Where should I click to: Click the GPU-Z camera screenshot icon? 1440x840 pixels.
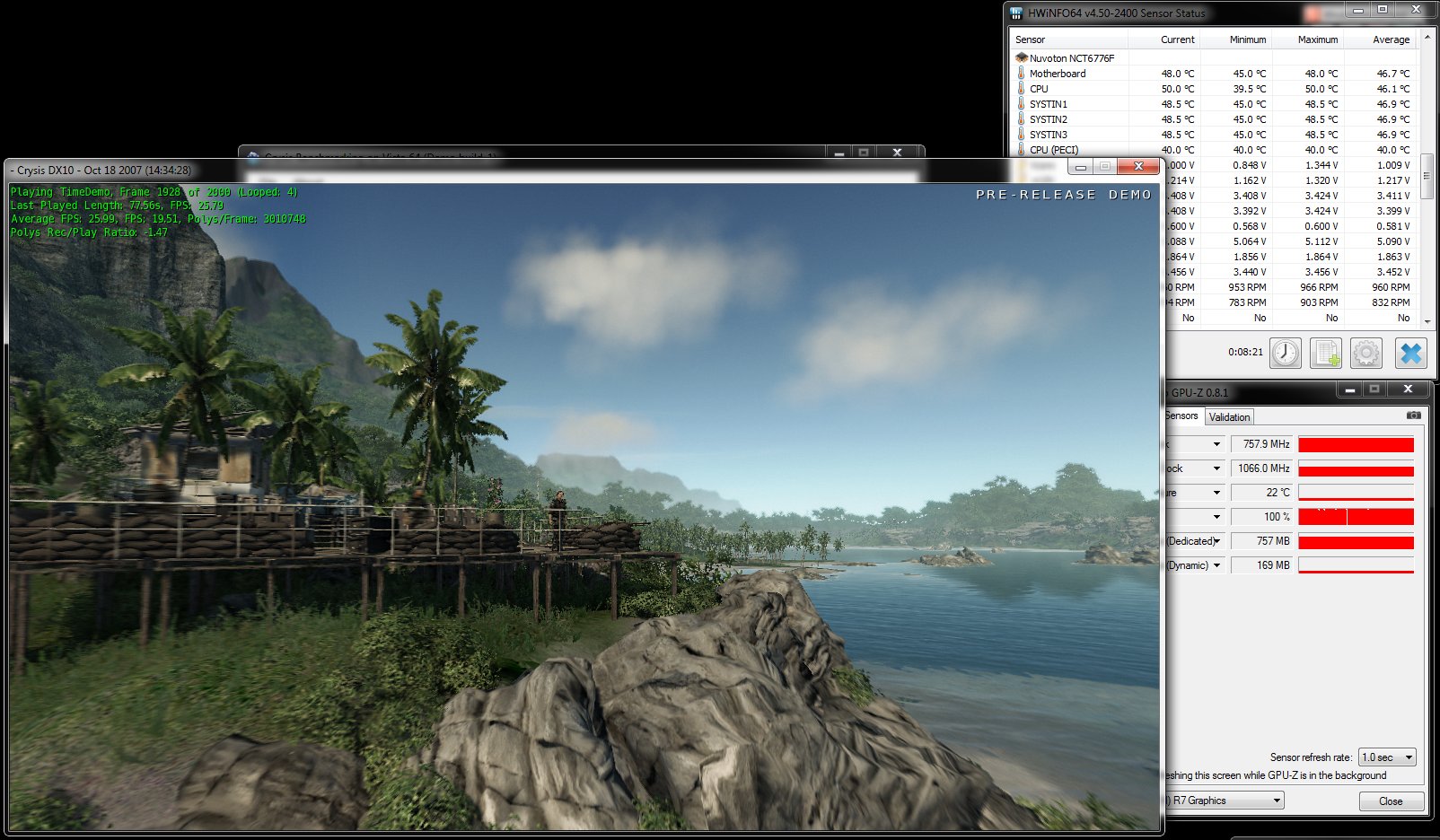(1414, 416)
